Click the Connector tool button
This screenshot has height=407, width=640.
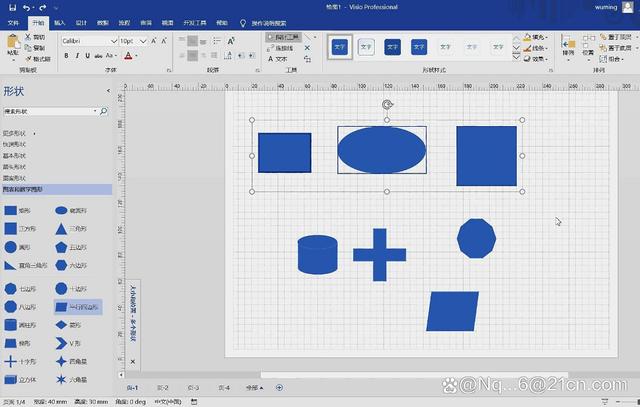[280, 48]
